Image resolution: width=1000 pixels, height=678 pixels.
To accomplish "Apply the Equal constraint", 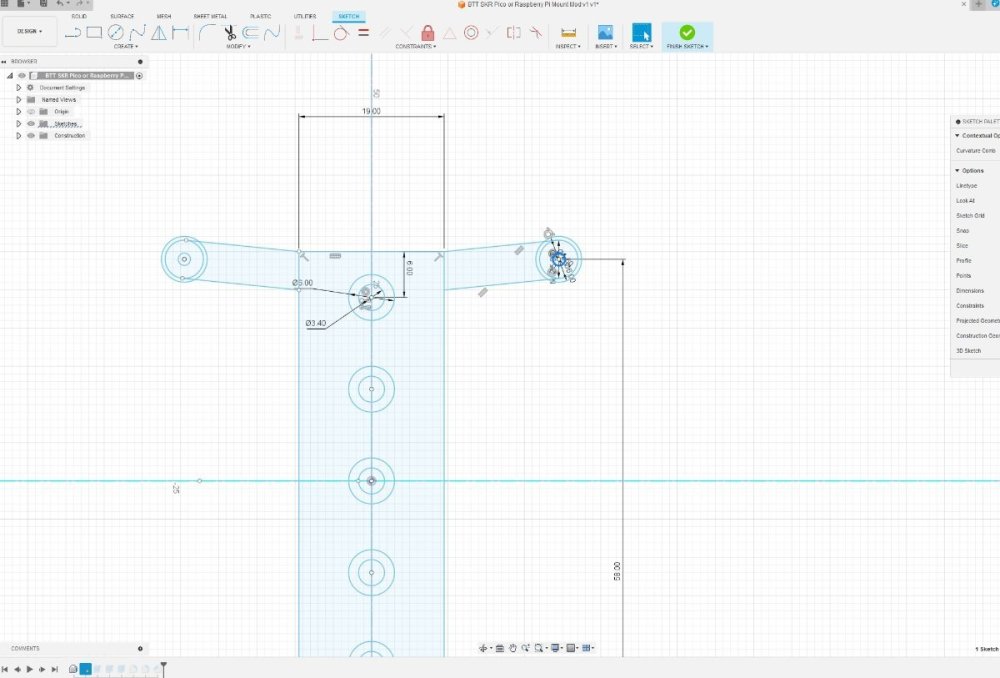I will (364, 33).
